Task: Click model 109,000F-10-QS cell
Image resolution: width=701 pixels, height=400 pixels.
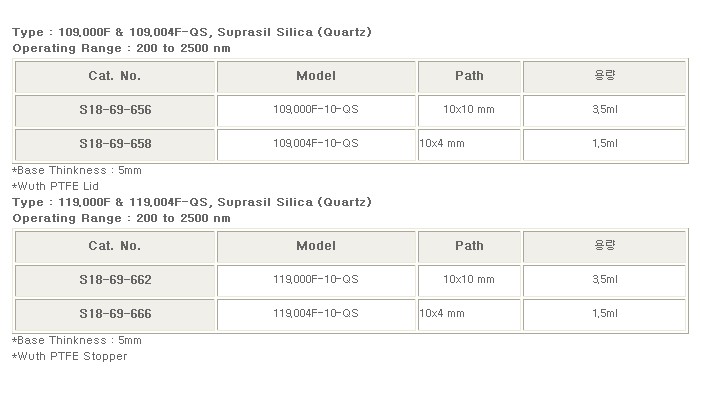Action: [316, 110]
